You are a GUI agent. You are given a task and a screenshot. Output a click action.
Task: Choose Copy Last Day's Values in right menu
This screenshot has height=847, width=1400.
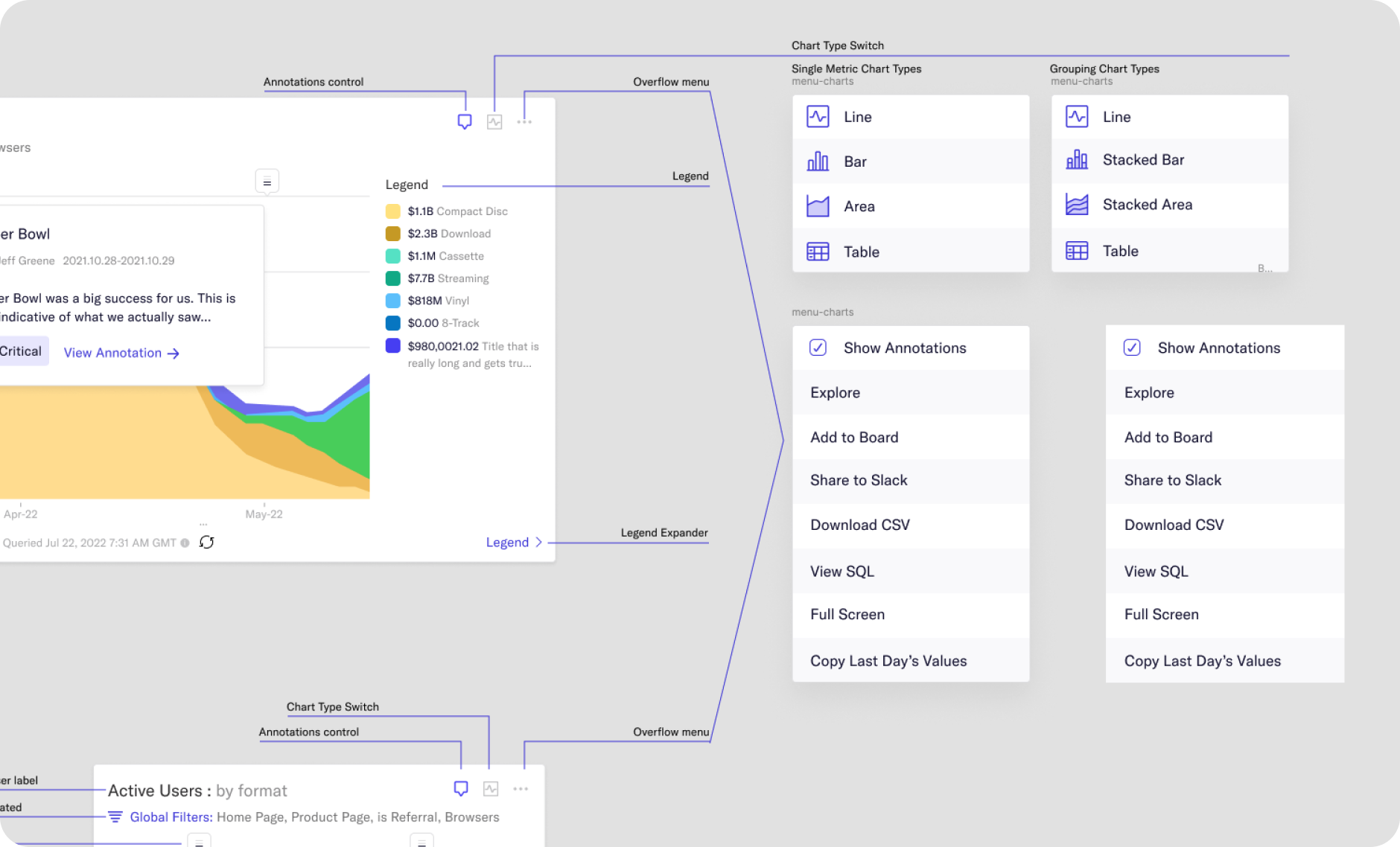1225,661
